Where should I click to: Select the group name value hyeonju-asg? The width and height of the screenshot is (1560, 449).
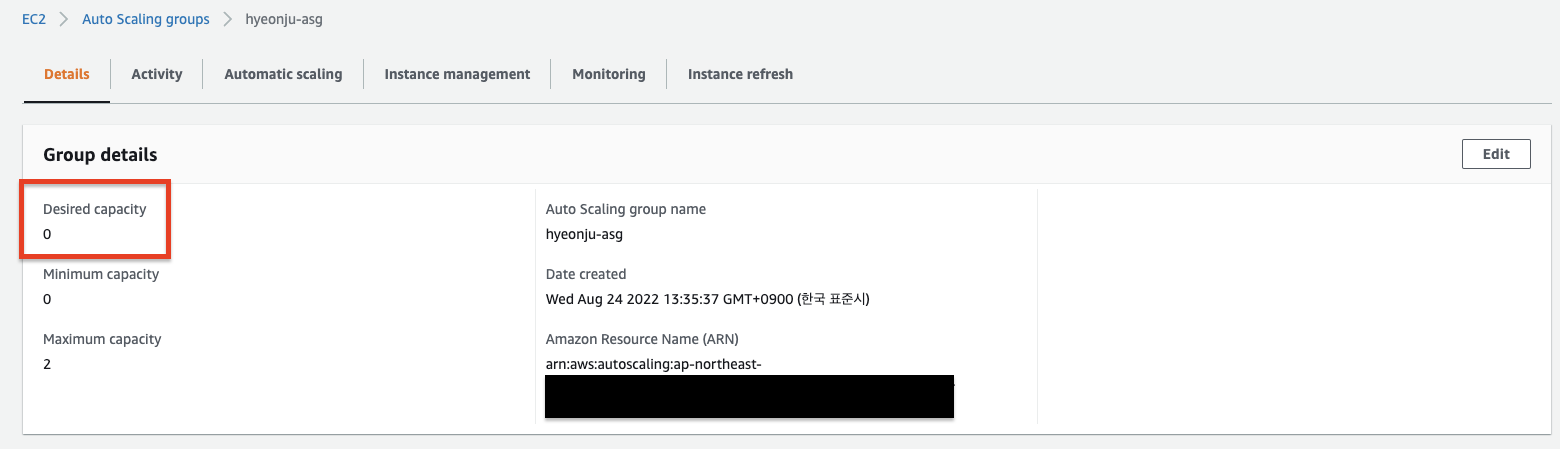(585, 234)
